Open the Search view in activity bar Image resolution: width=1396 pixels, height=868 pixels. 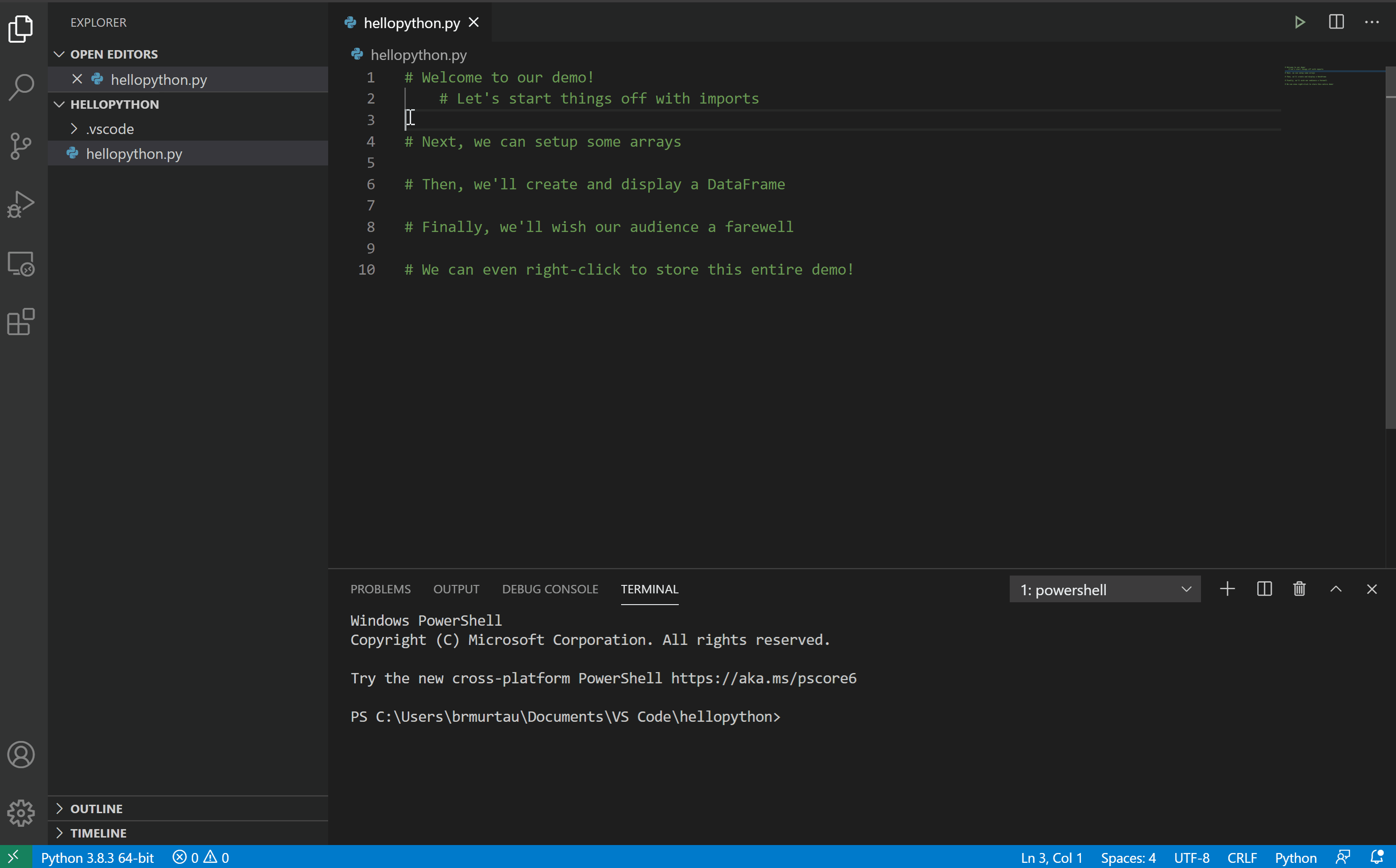click(x=21, y=87)
